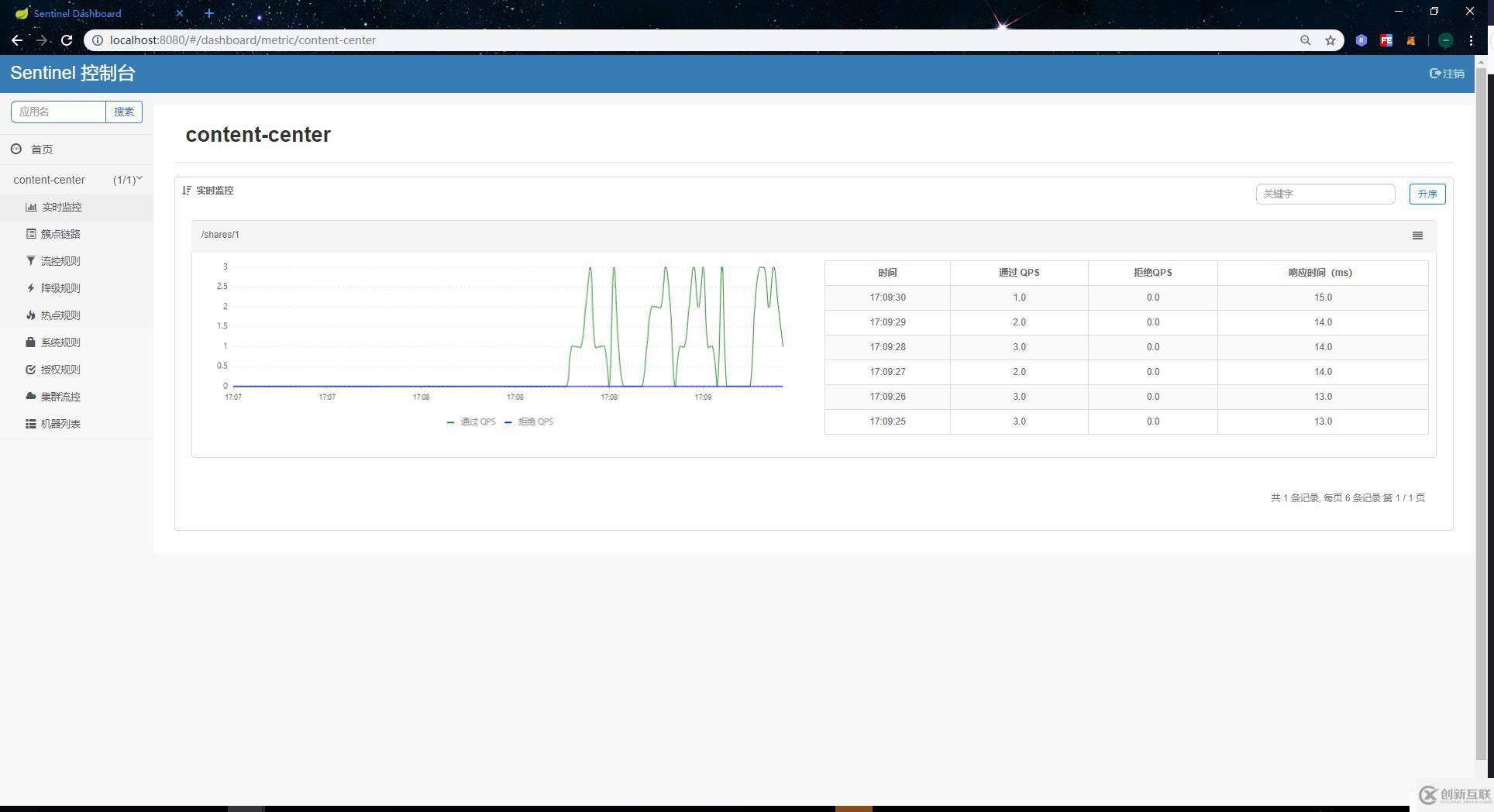
Task: Click the 注销 logout link
Action: coord(1447,74)
